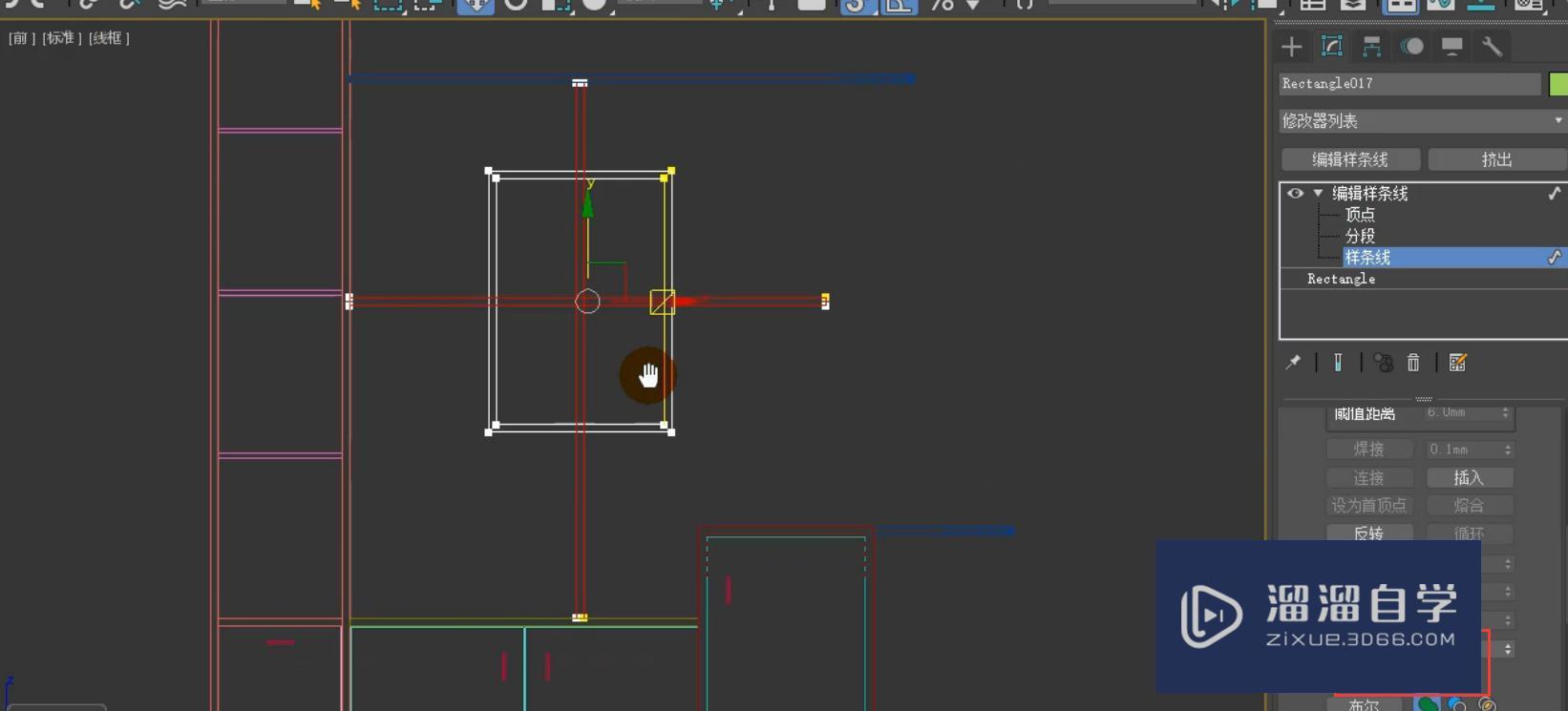
Task: Click the 6.0mm 阈值距离 value field
Action: point(1461,413)
